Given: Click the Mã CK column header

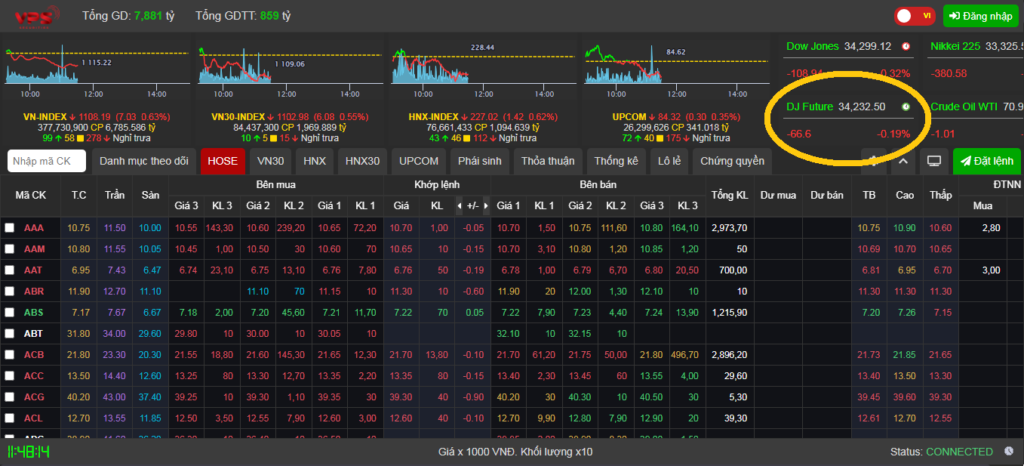Looking at the screenshot, I should pos(31,195).
